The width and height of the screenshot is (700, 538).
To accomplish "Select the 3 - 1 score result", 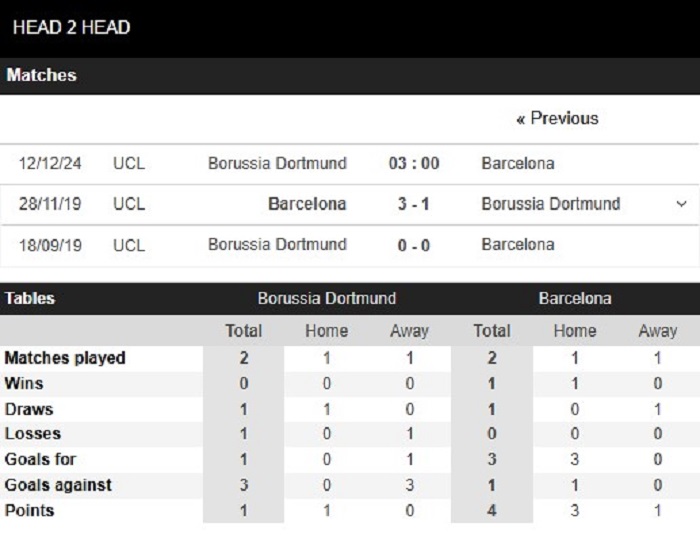I will (x=413, y=204).
